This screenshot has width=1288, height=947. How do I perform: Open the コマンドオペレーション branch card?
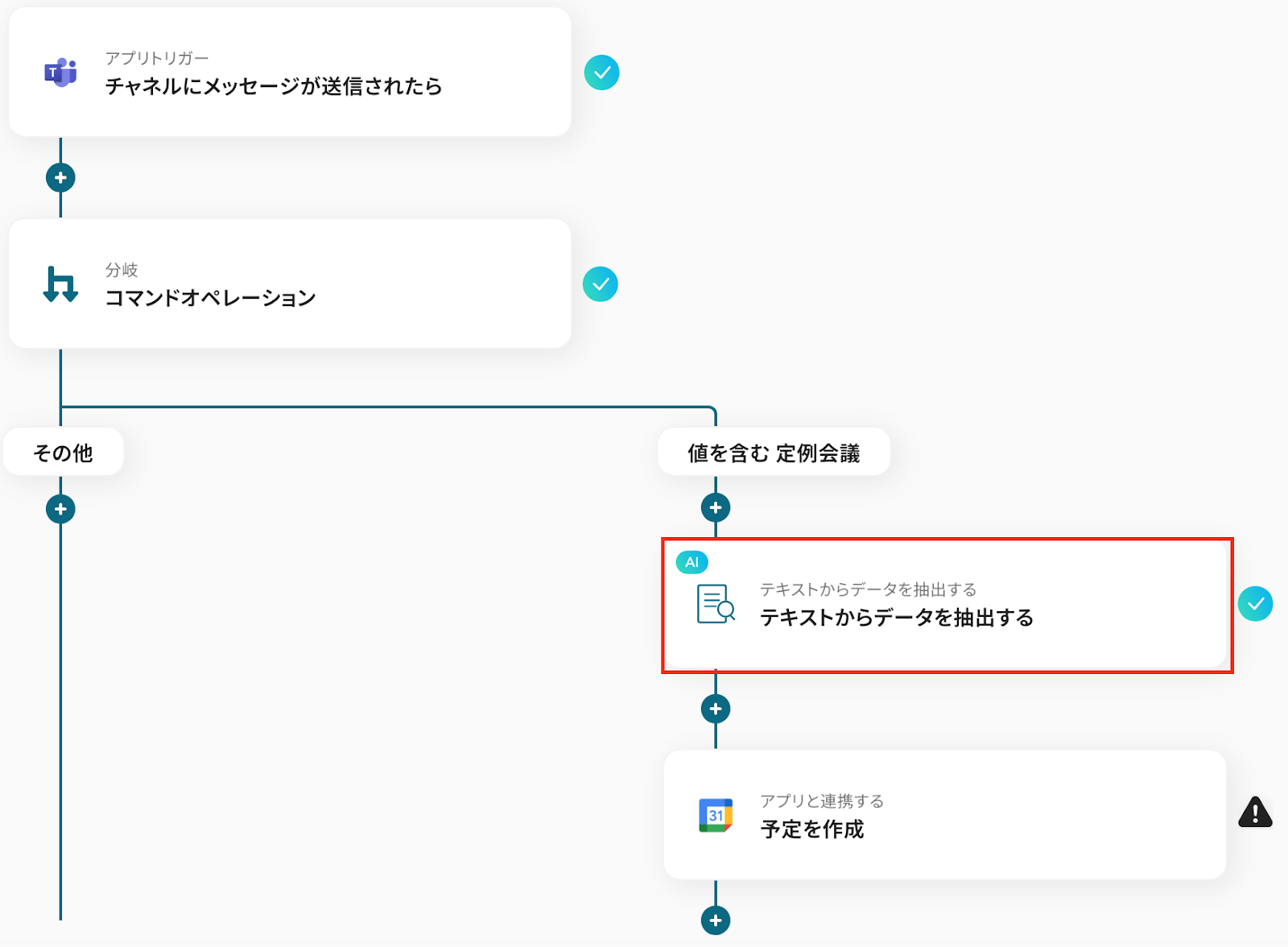pos(290,284)
